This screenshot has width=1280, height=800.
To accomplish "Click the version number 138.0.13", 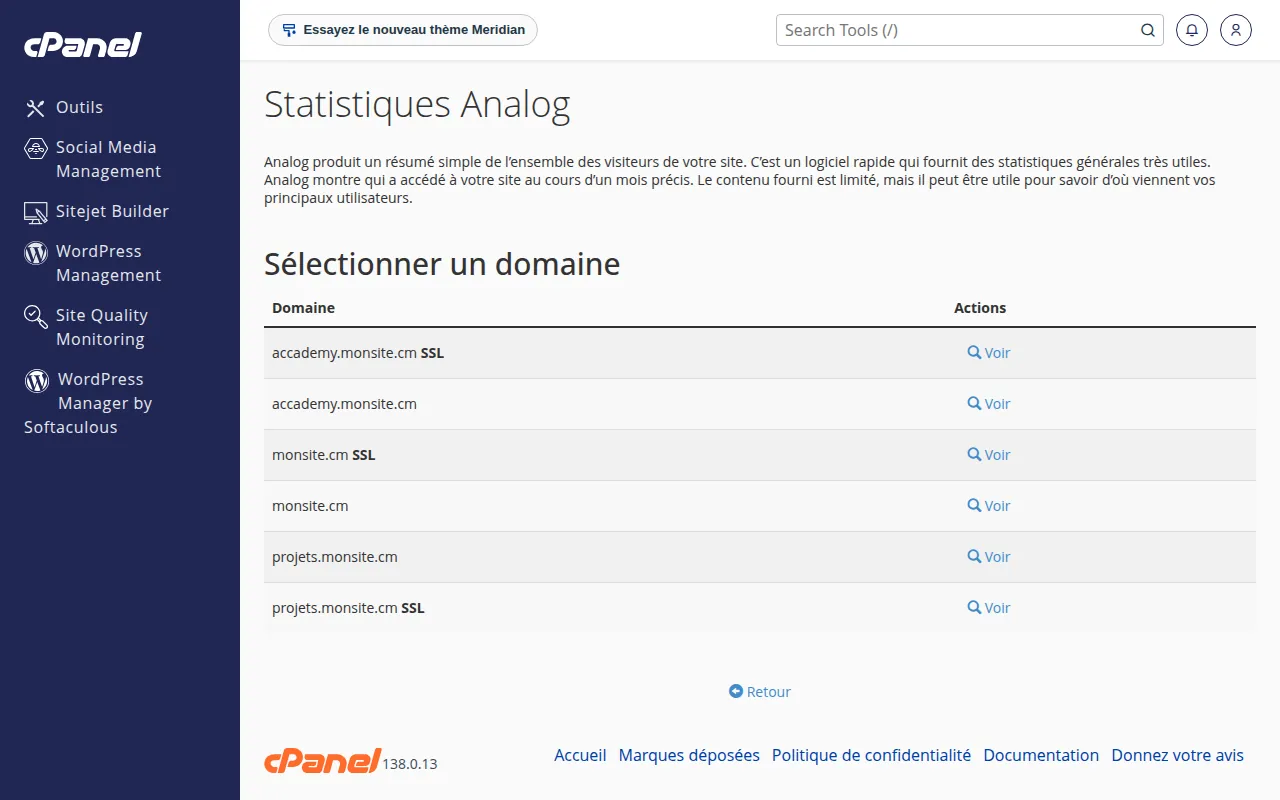I will click(410, 764).
